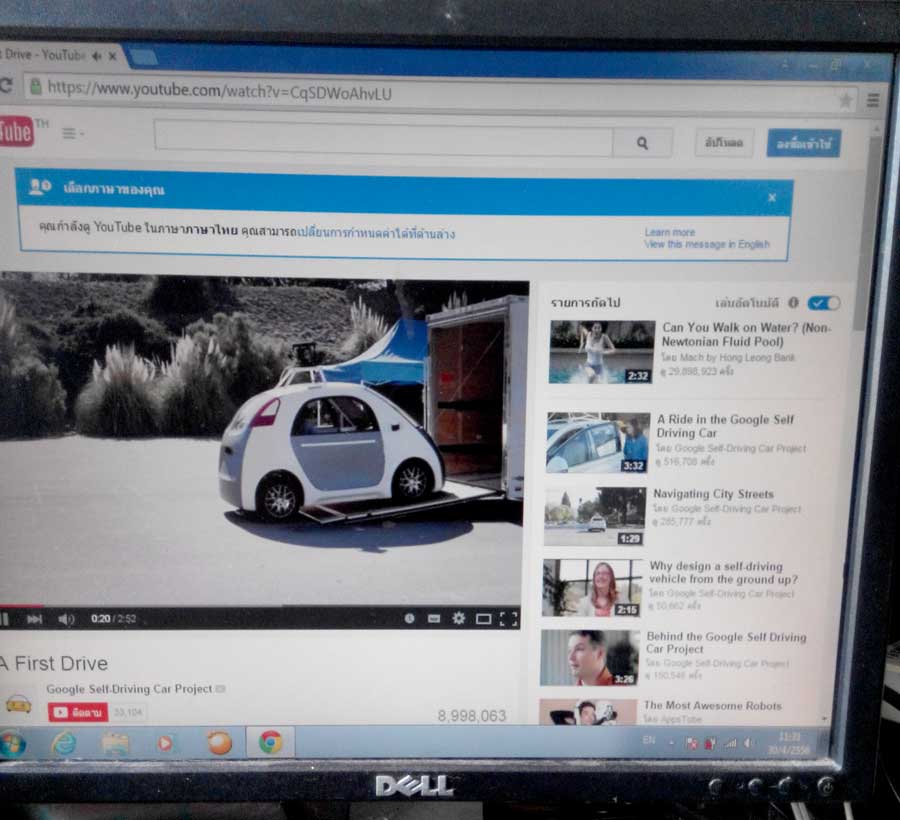Open the change settings link in banner
Viewport: 900px width, 820px height.
pos(377,233)
